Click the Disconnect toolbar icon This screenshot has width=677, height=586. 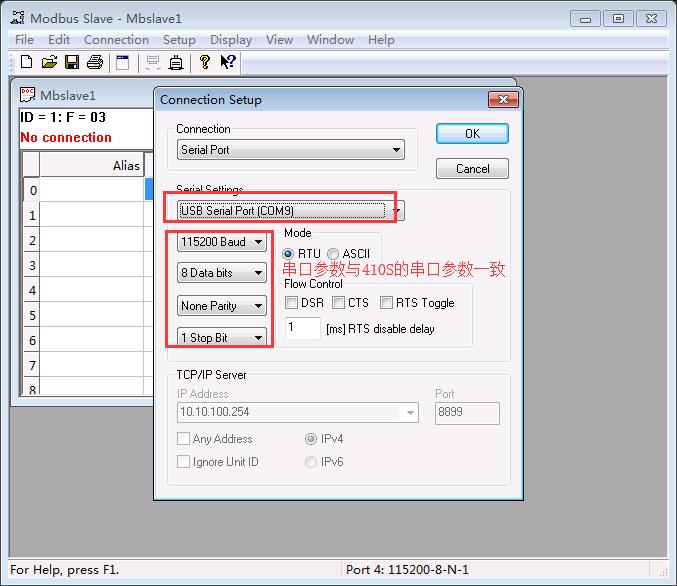pos(176,63)
